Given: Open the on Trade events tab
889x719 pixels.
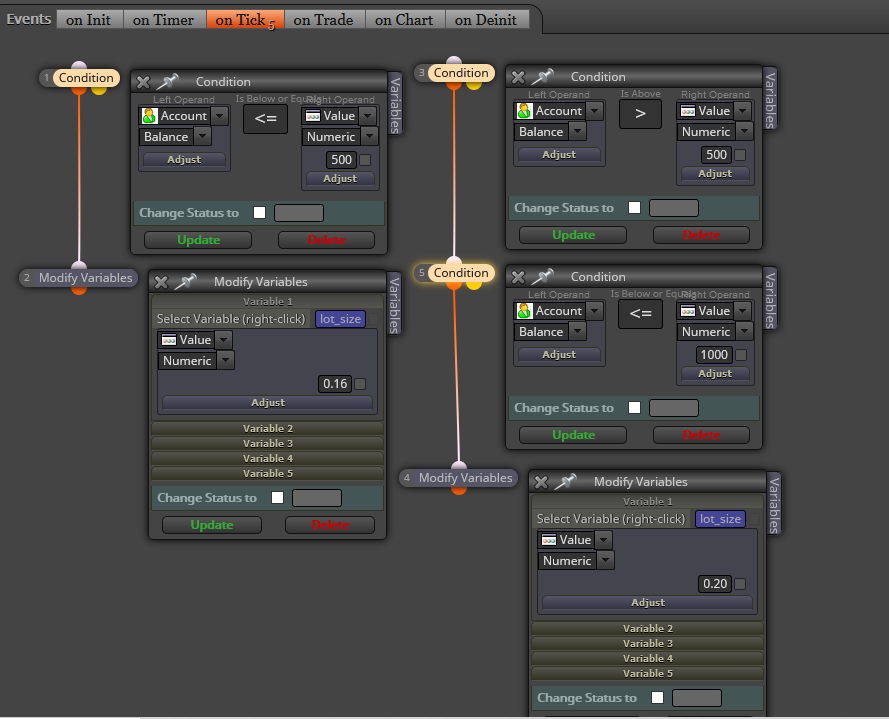Looking at the screenshot, I should tap(323, 20).
